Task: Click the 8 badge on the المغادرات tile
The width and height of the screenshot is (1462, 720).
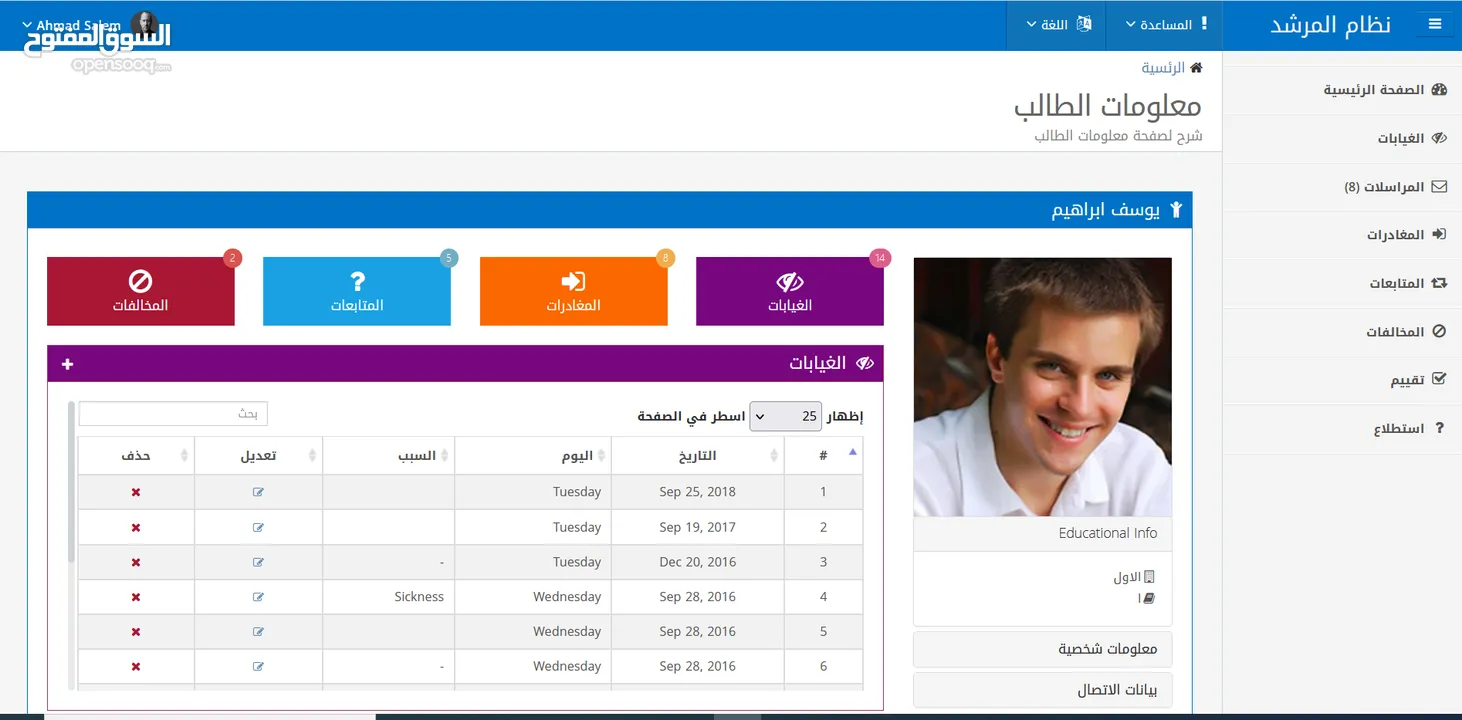Action: tap(665, 258)
